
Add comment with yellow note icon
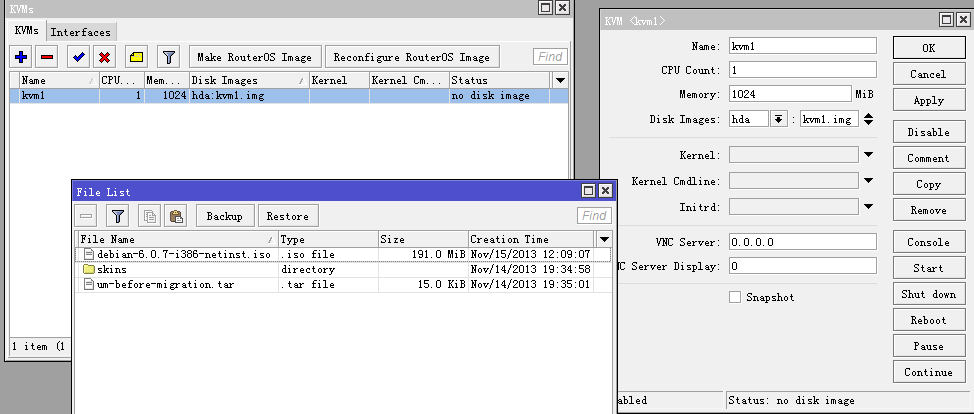(x=137, y=57)
